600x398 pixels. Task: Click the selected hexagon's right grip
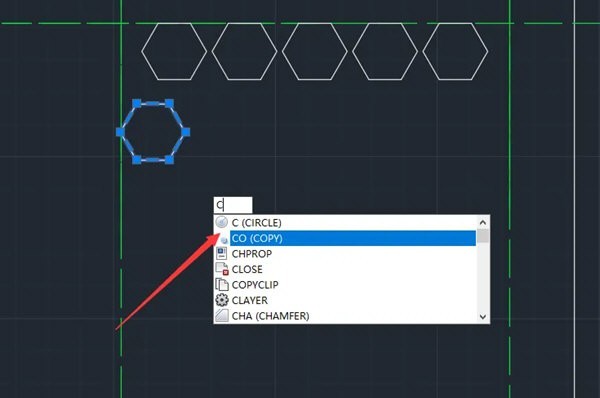coord(186,132)
